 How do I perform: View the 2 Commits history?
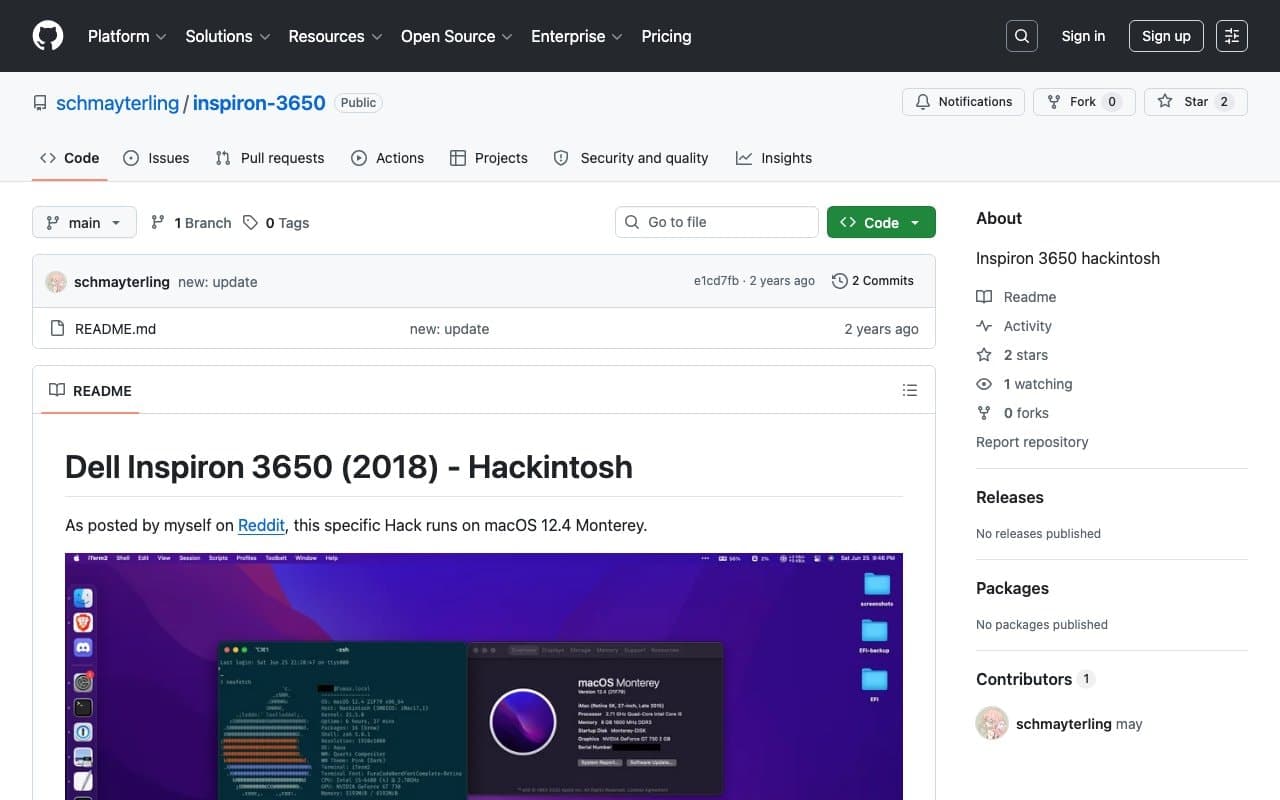tap(873, 281)
